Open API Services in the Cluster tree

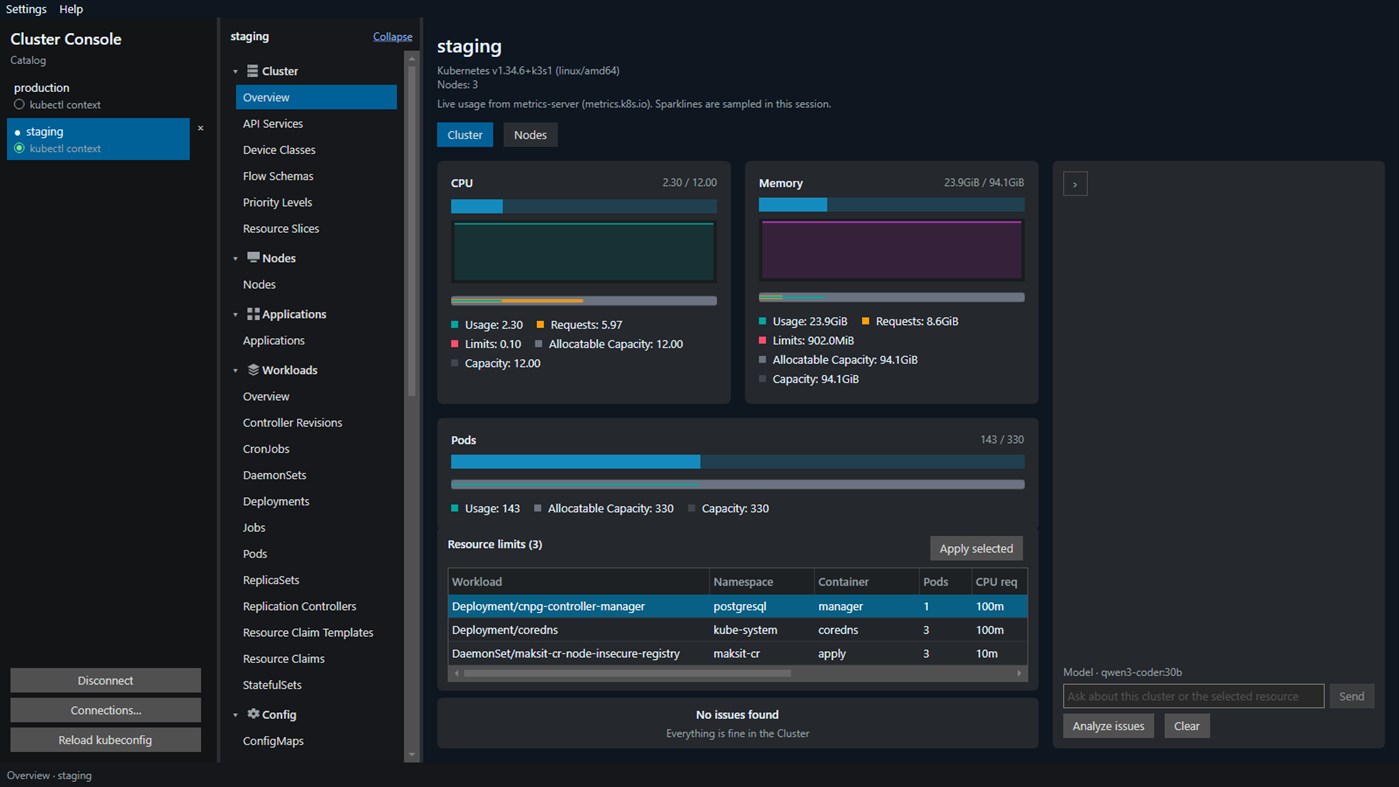click(273, 123)
